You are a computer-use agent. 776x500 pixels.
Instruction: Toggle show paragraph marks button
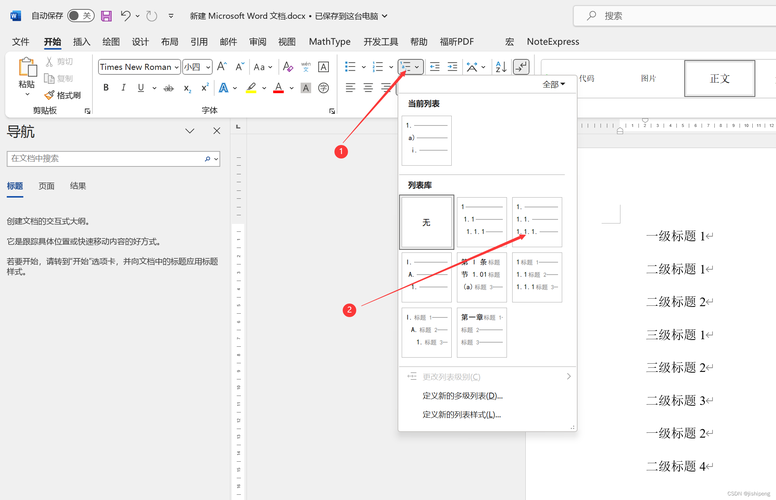coord(520,67)
